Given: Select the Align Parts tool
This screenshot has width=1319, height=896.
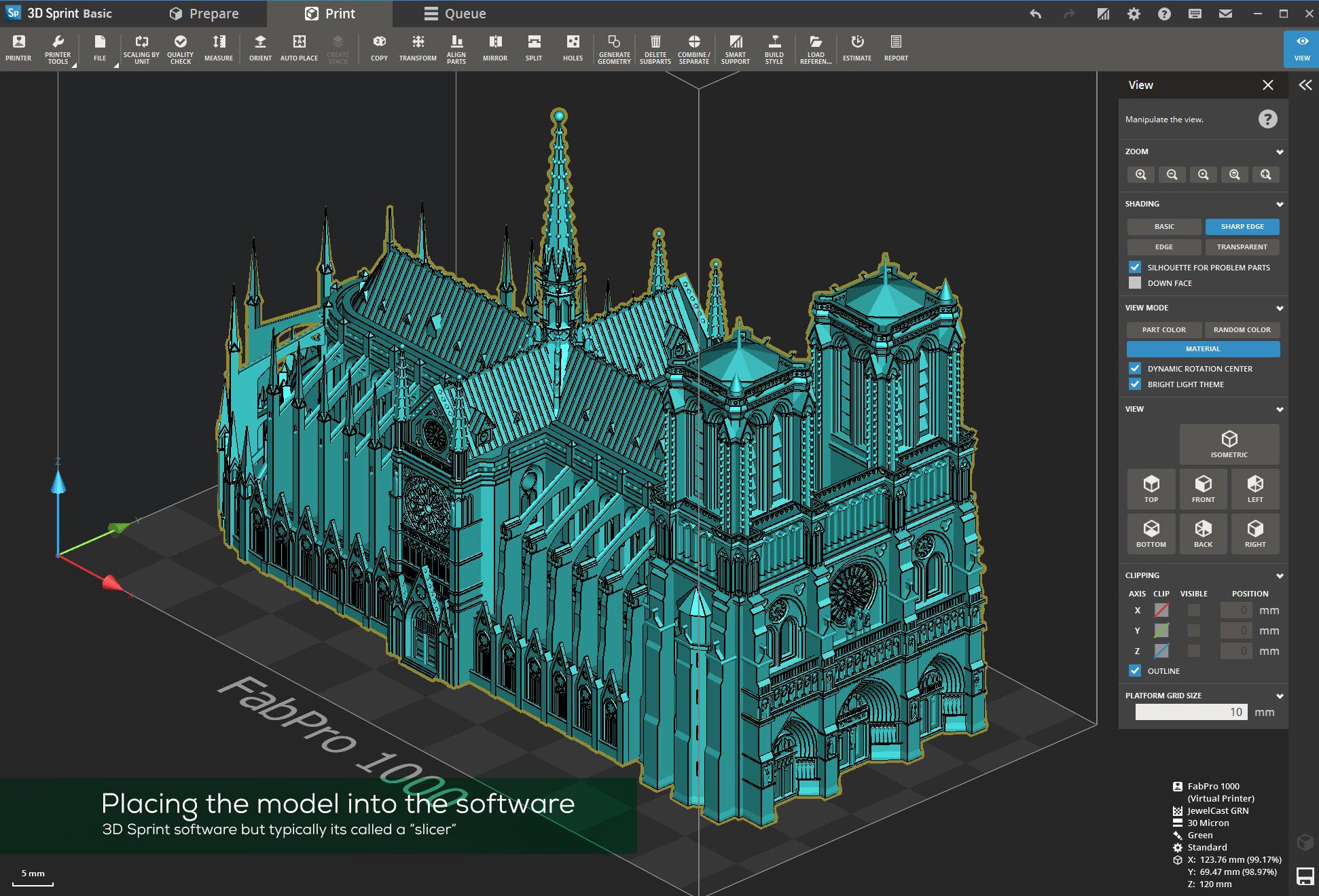Looking at the screenshot, I should click(456, 49).
